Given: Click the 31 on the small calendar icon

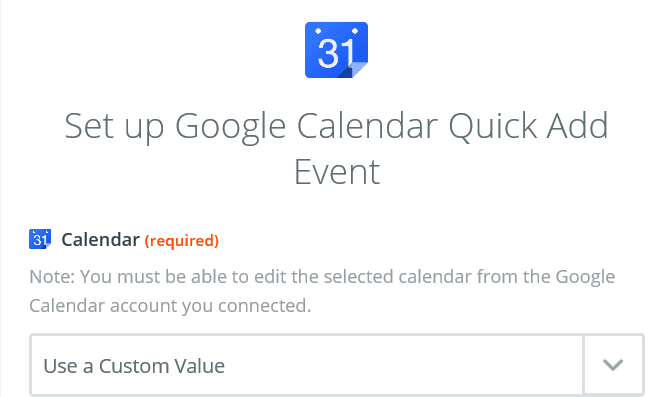Looking at the screenshot, I should click(40, 240).
